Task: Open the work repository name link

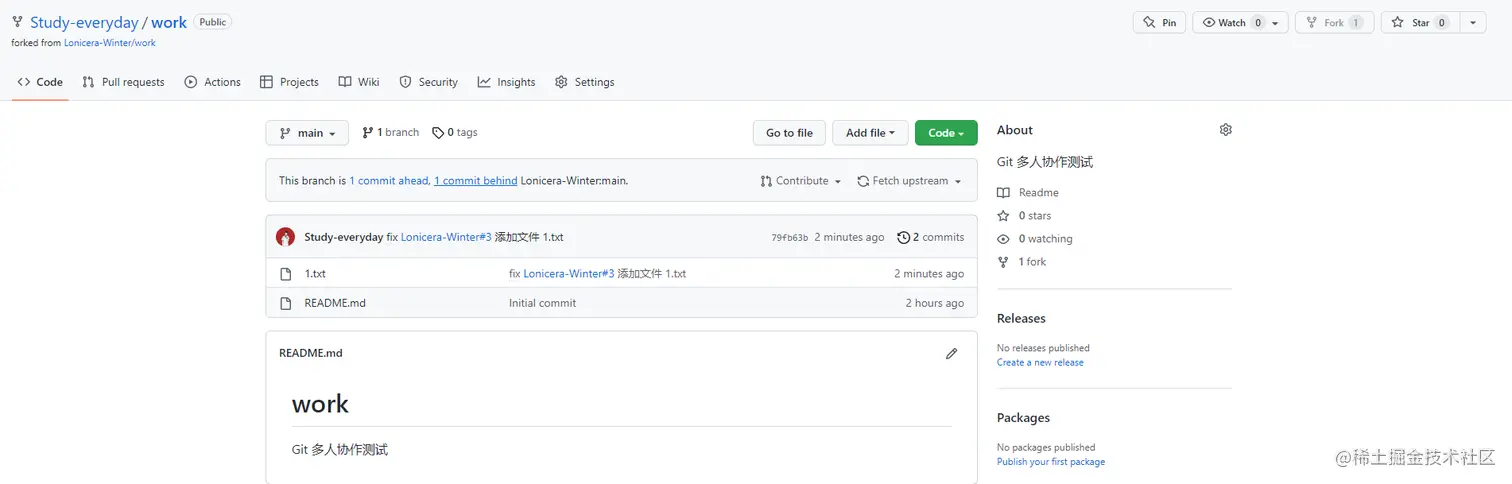Action: 169,22
